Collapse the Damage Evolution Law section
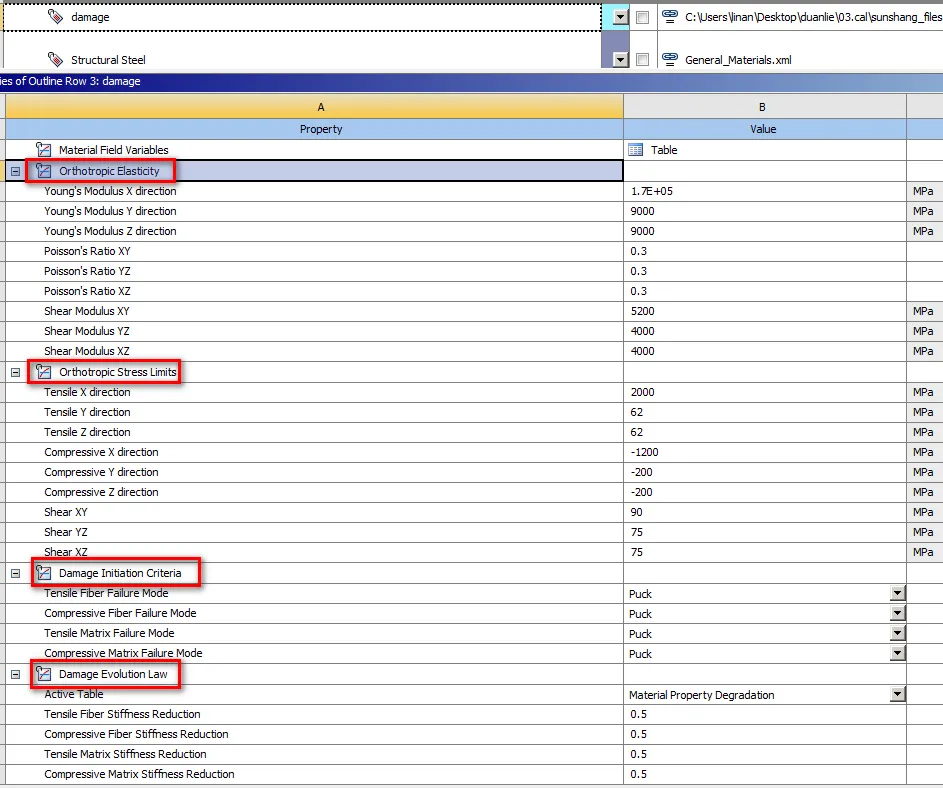 (x=15, y=674)
